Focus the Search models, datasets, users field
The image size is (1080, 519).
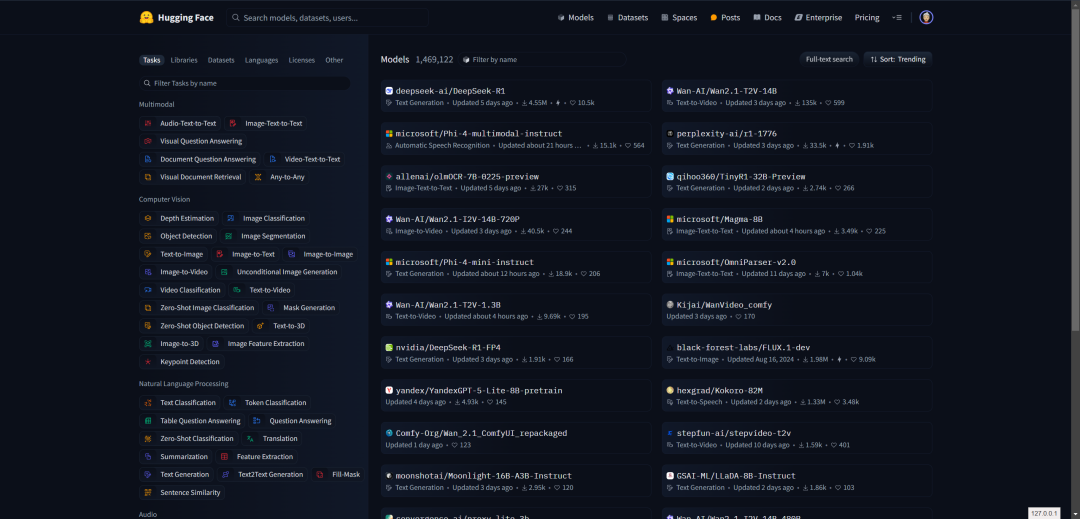327,18
